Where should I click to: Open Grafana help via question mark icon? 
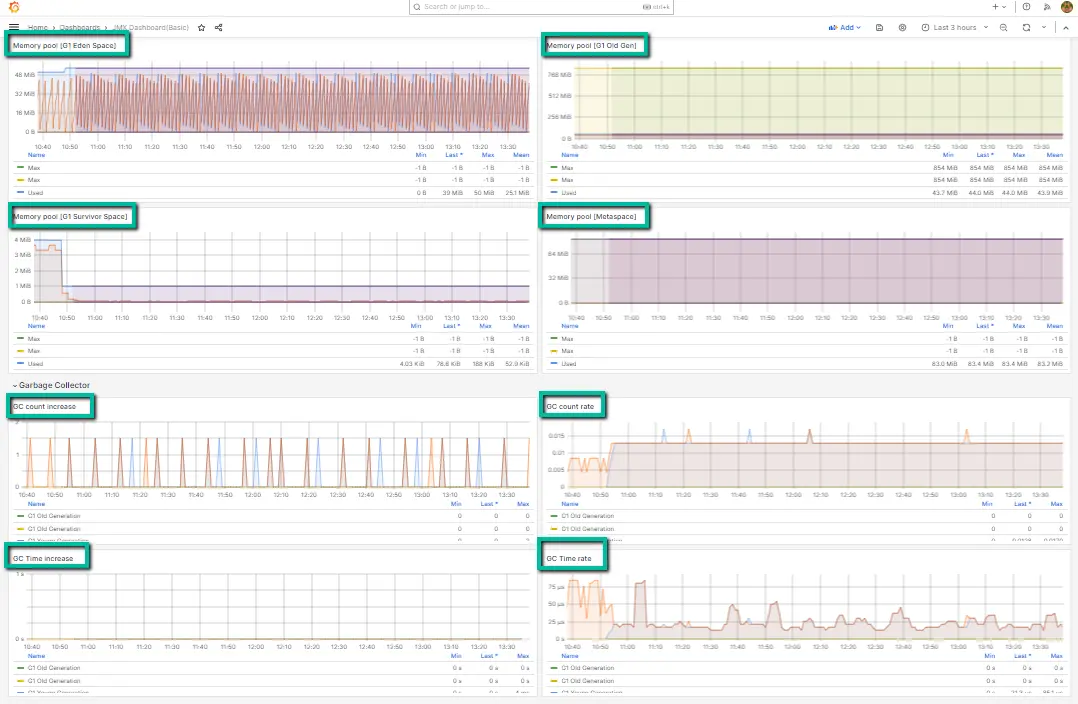(1026, 7)
